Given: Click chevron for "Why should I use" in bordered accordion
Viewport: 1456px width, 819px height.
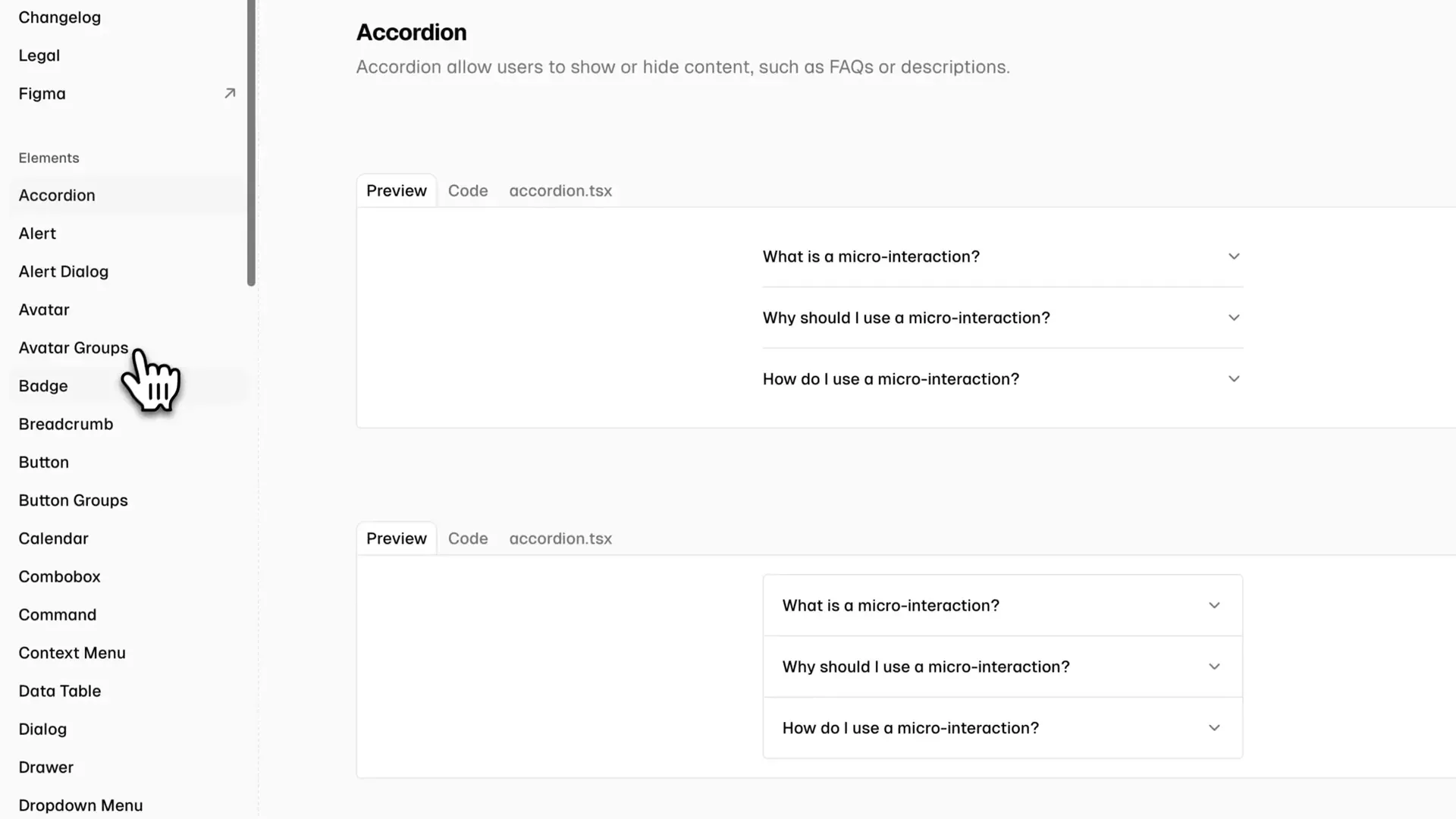Looking at the screenshot, I should [1214, 667].
